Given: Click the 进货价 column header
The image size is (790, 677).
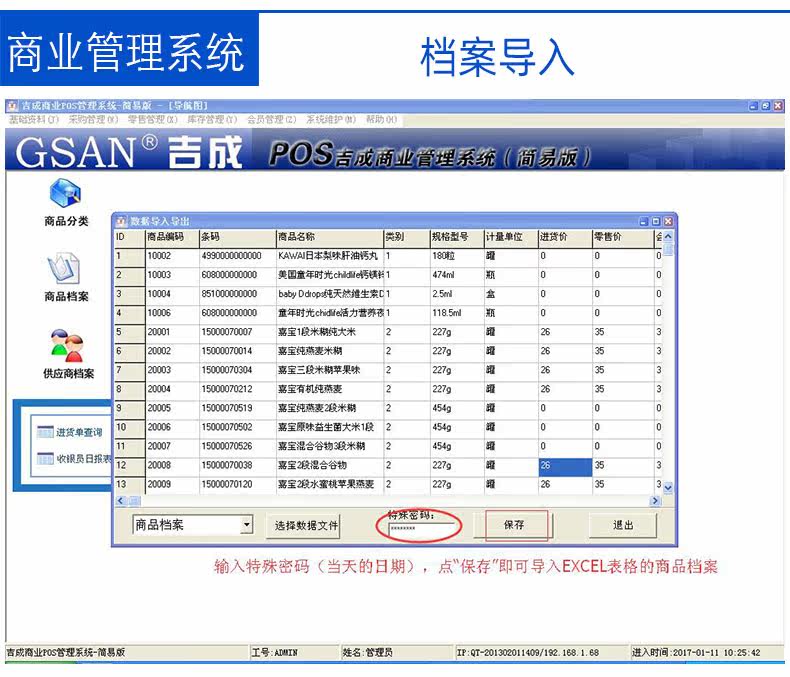Looking at the screenshot, I should click(565, 237).
